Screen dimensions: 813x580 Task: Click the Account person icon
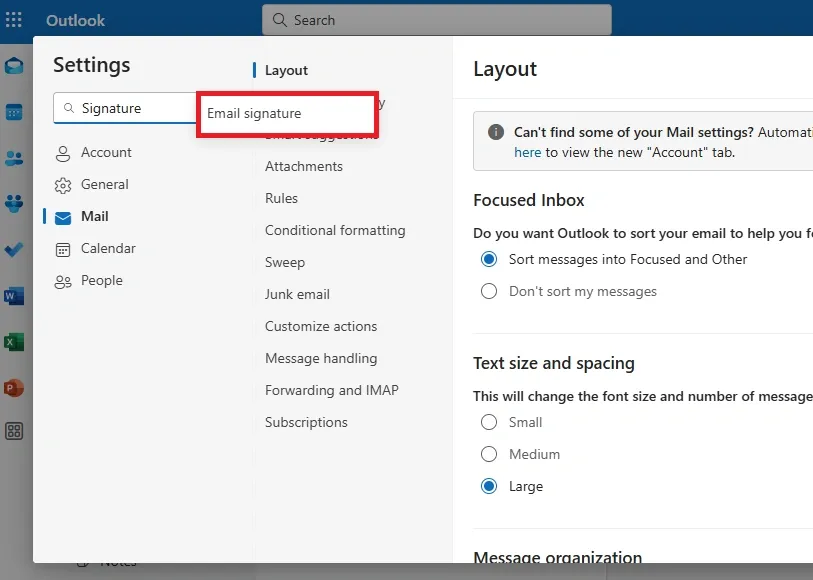coord(63,153)
